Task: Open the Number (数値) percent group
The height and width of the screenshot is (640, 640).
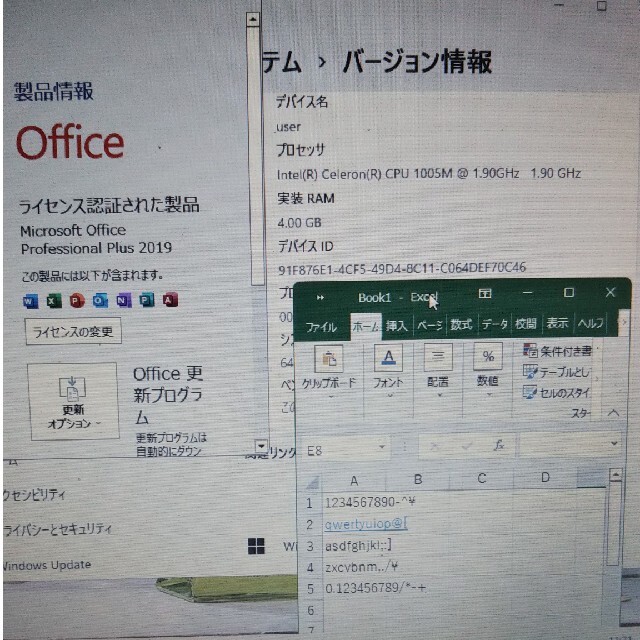Action: coord(488,356)
